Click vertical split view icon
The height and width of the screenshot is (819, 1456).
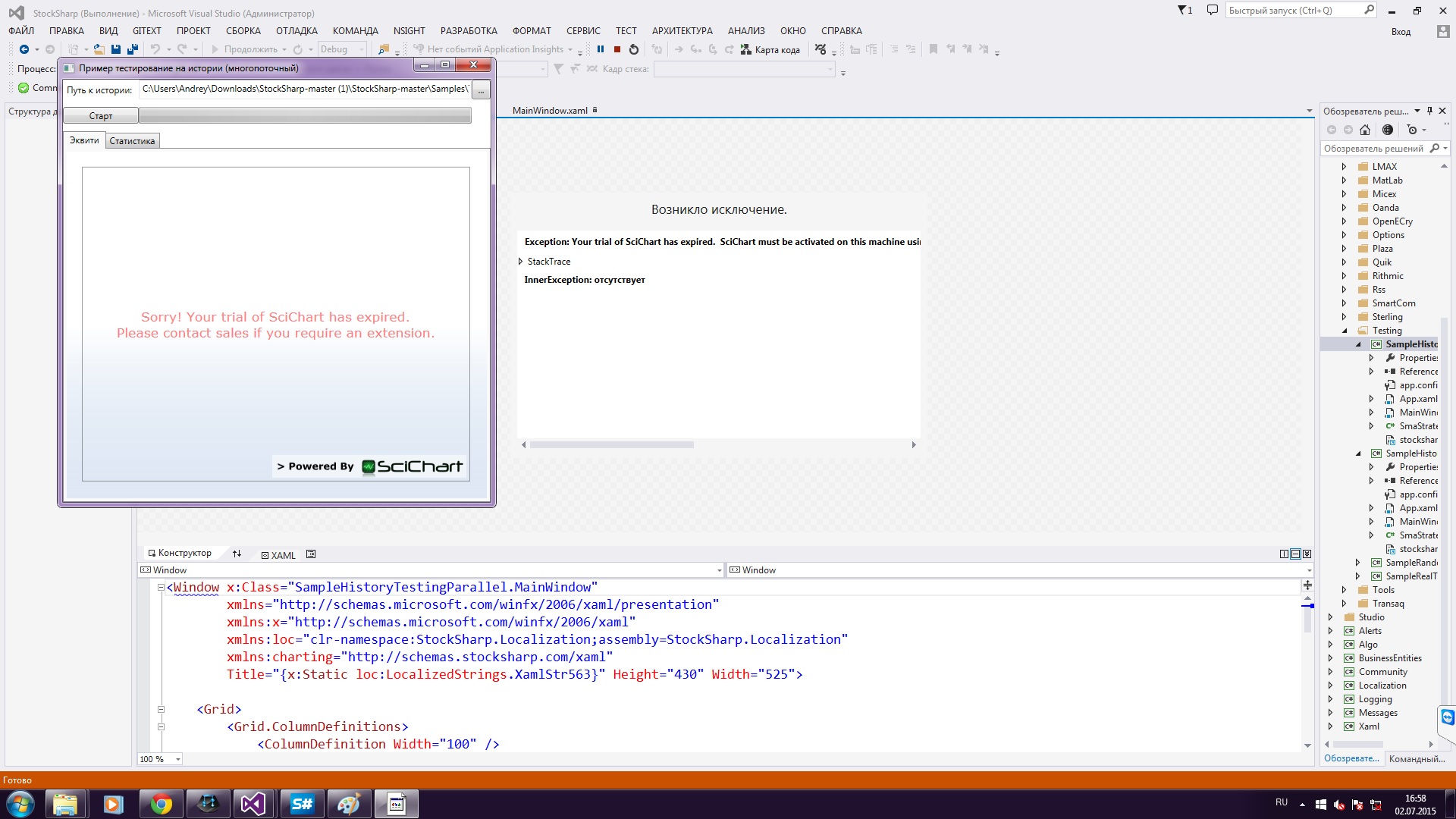(x=1284, y=554)
